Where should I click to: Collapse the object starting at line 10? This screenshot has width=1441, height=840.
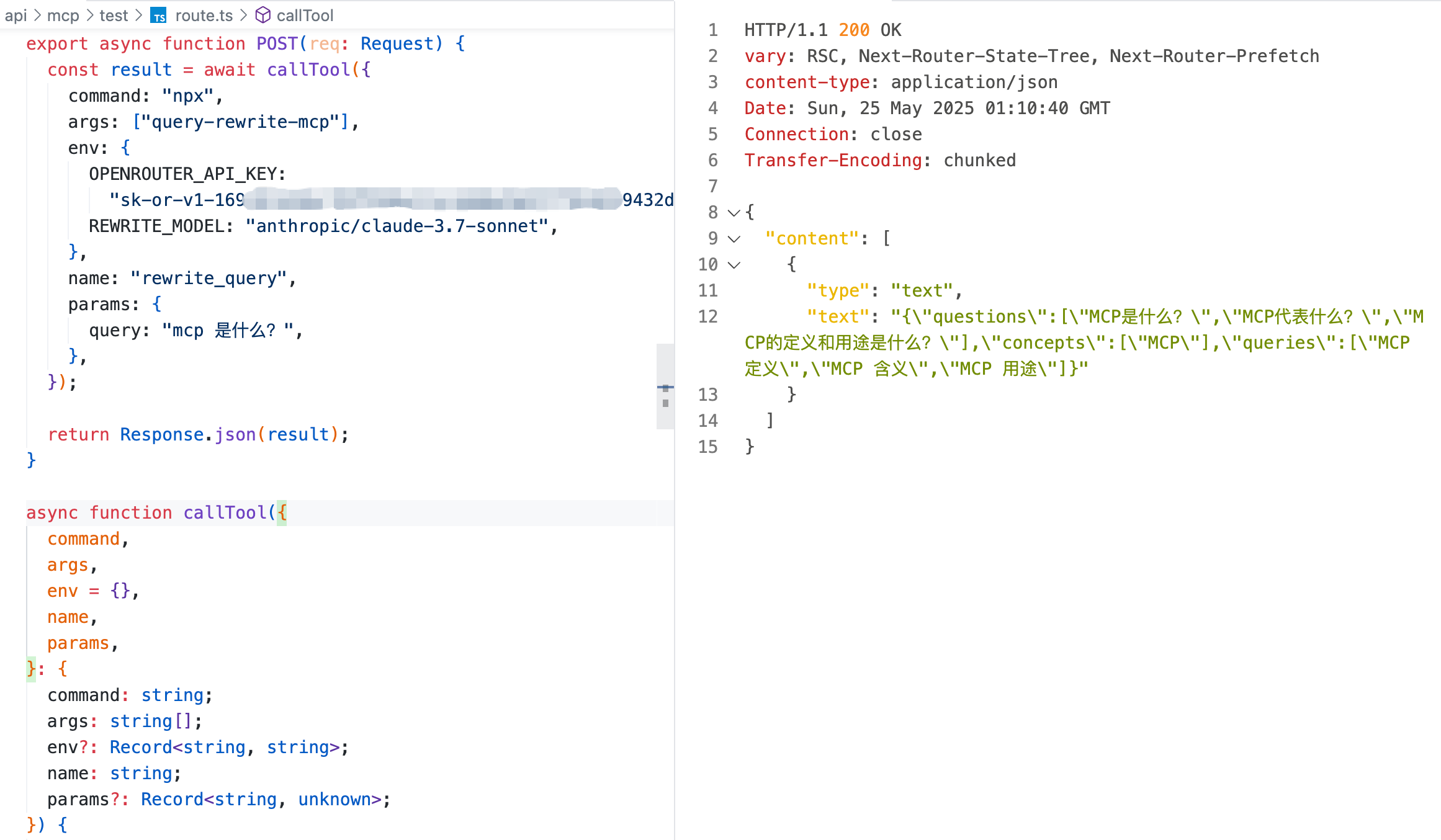tap(734, 265)
